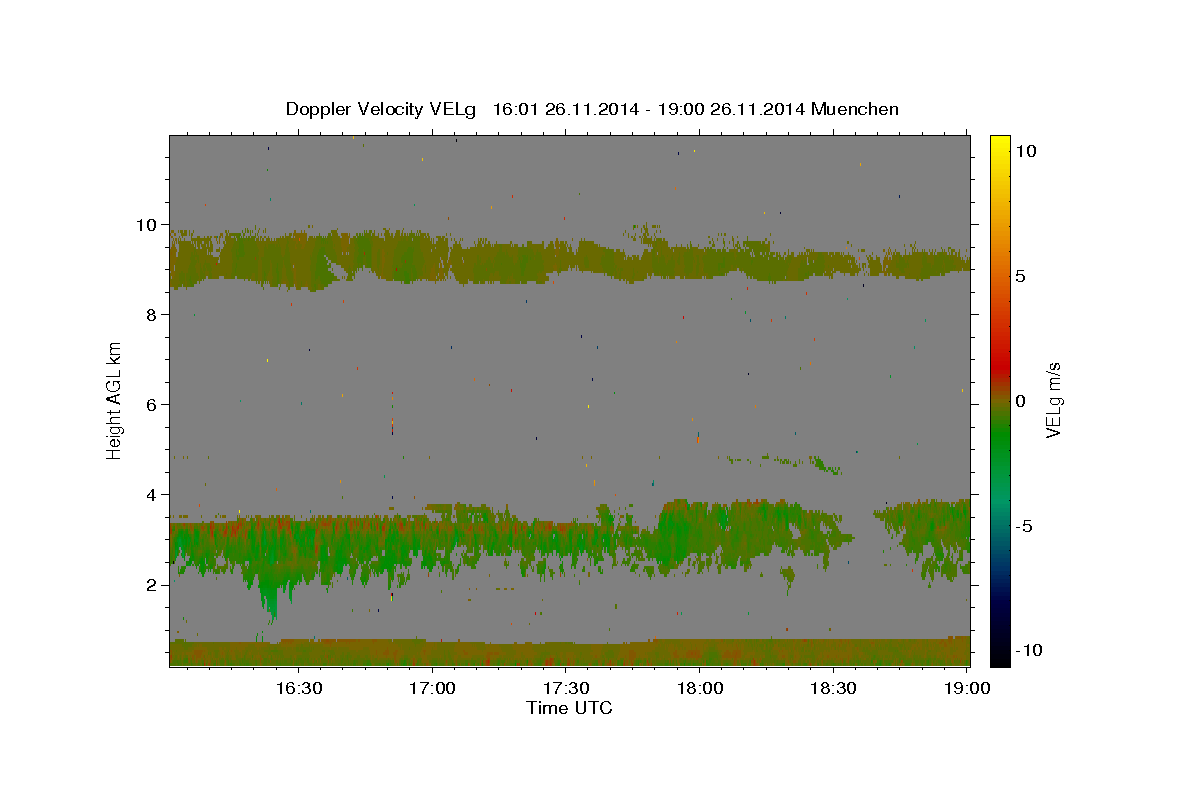Viewport: 1200px width, 800px height.
Task: Click the '18:30' time axis label
Action: pos(832,688)
